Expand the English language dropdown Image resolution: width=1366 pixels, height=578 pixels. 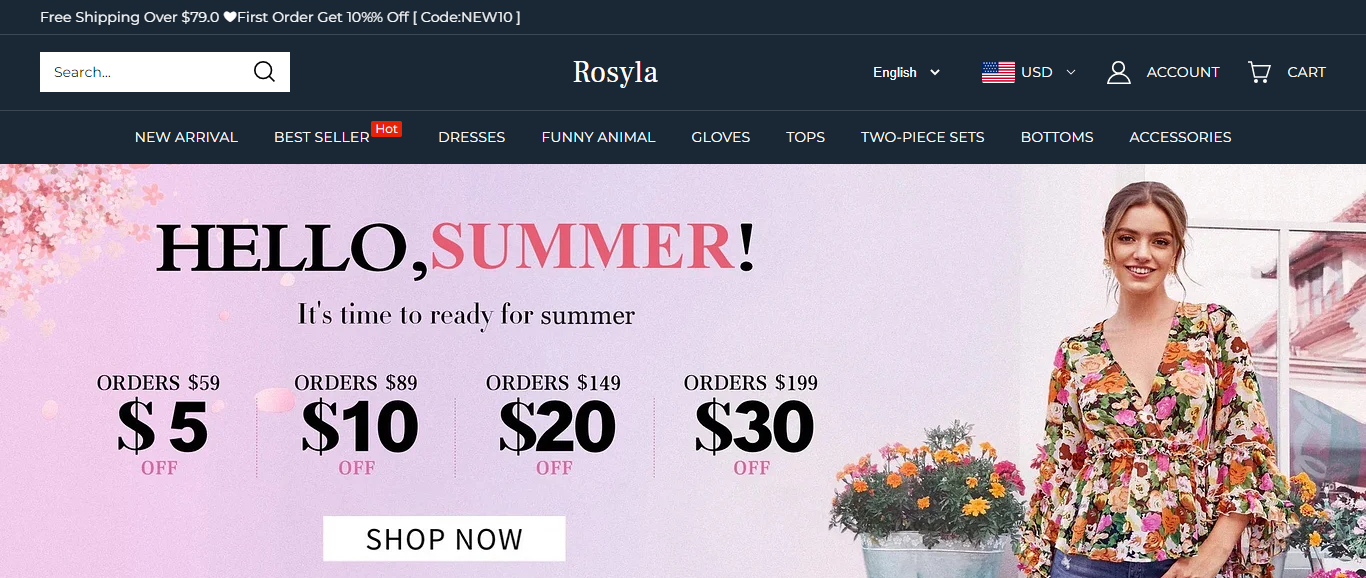906,72
